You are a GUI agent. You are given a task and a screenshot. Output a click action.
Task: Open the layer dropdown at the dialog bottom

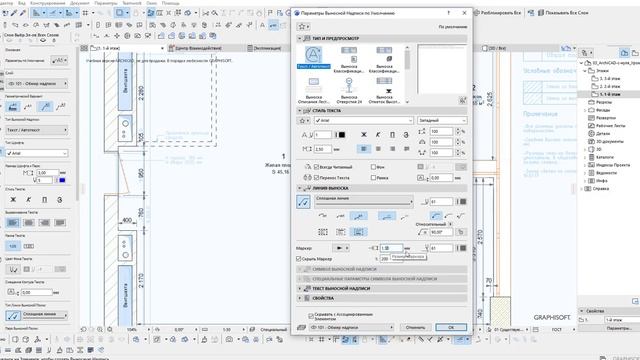click(x=351, y=327)
